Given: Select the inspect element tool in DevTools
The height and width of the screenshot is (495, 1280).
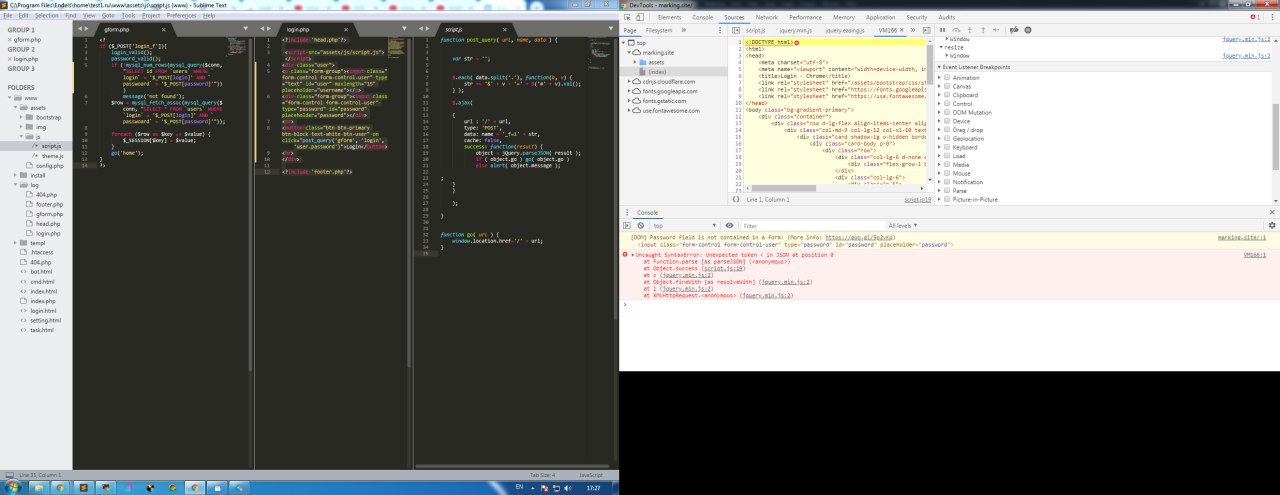Looking at the screenshot, I should (x=627, y=17).
